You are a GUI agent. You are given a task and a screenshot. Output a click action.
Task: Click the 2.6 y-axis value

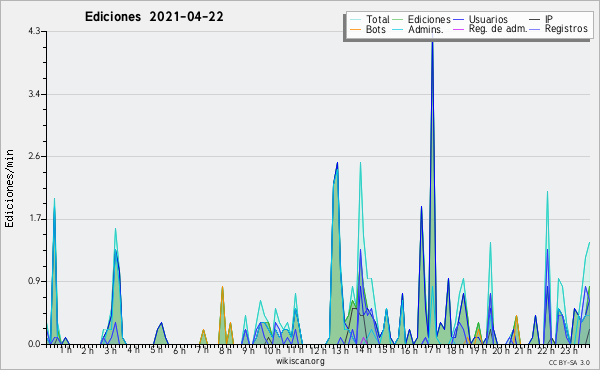[34, 156]
